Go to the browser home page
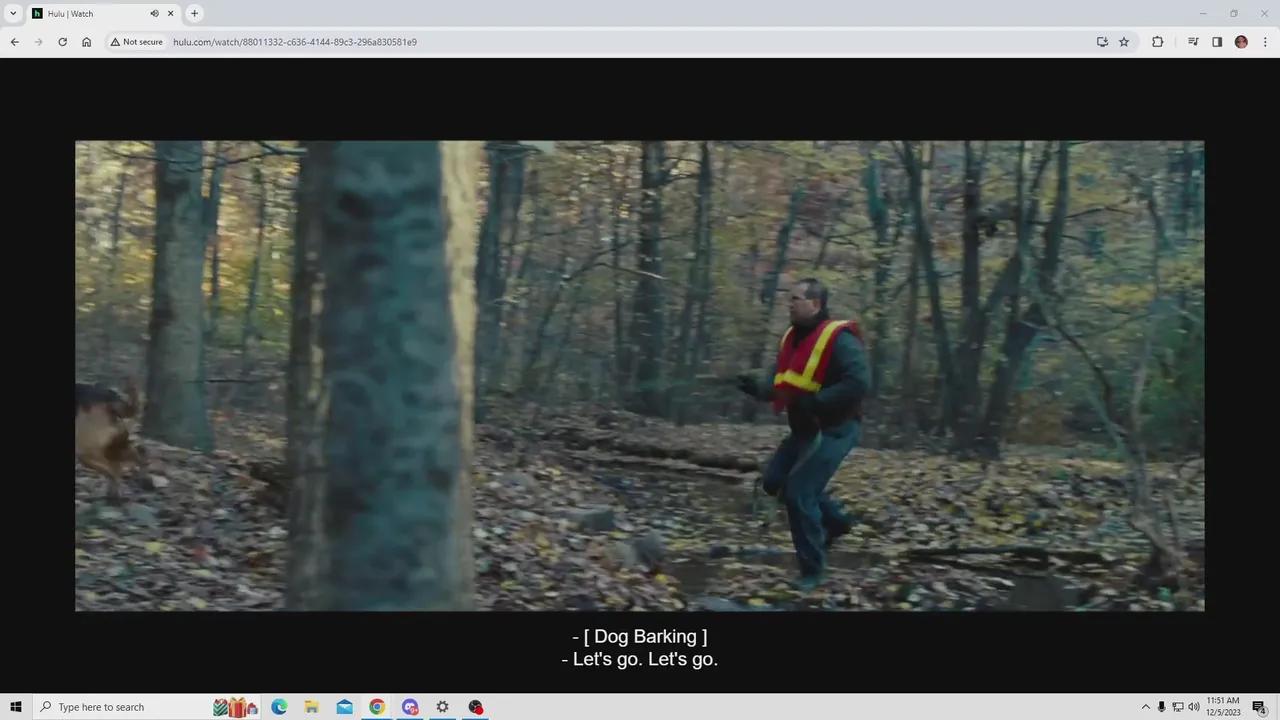The image size is (1280, 720). point(86,42)
